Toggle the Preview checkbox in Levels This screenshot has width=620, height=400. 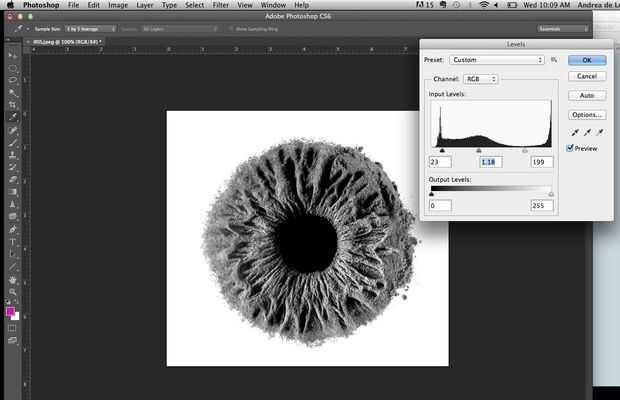pos(571,148)
